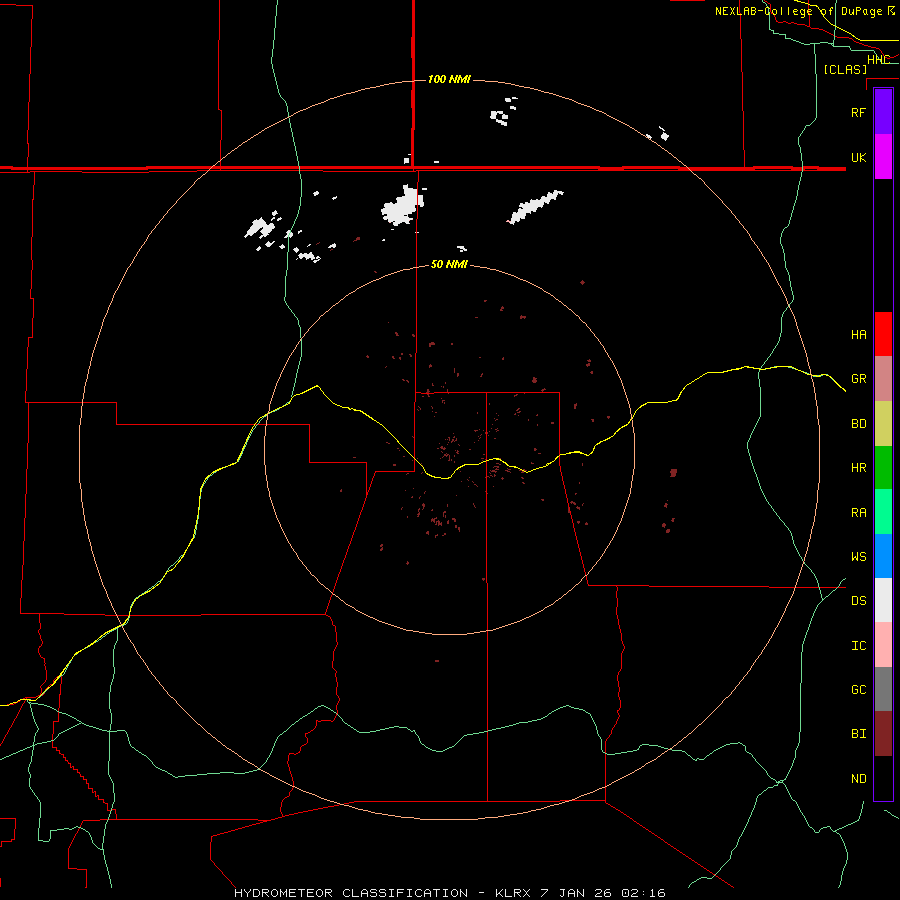The height and width of the screenshot is (900, 900).
Task: Click the ND black legend swatch
Action: coord(883,778)
